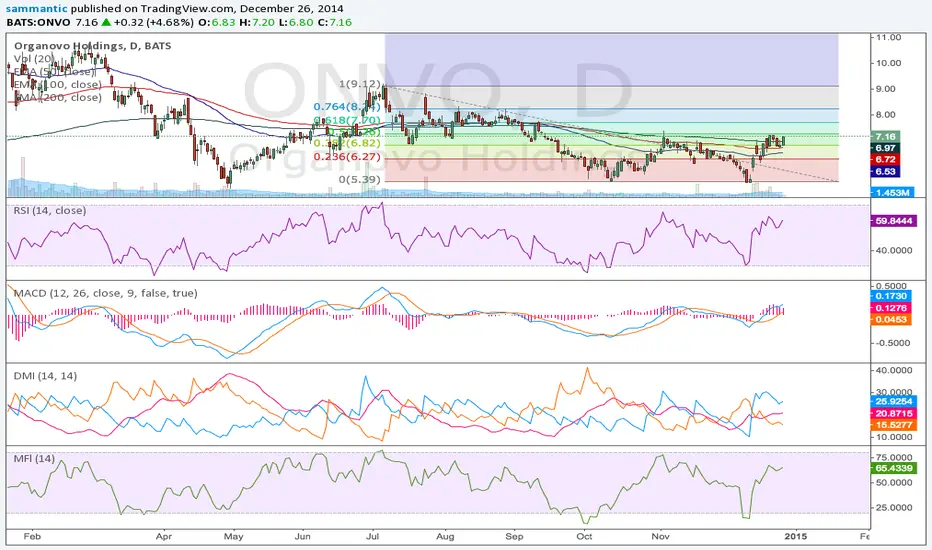
Task: Click the pink 0.1276 MACD value tag
Action: coord(891,307)
